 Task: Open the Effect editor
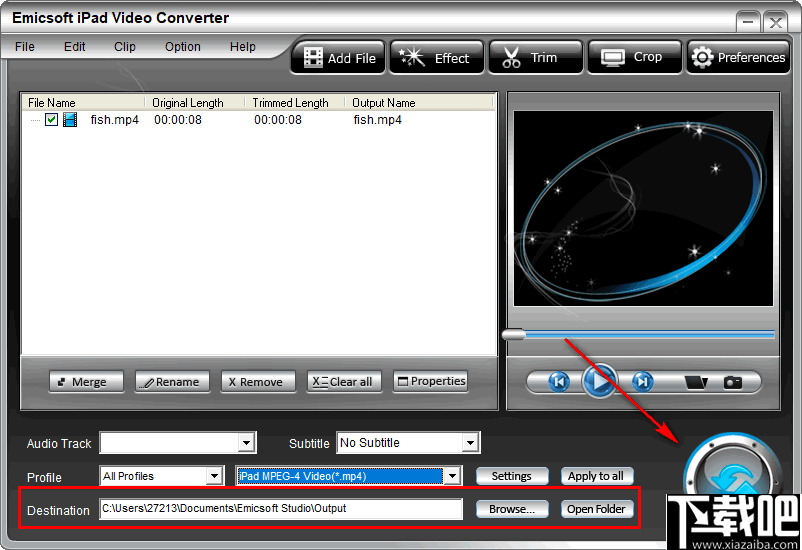[x=437, y=58]
